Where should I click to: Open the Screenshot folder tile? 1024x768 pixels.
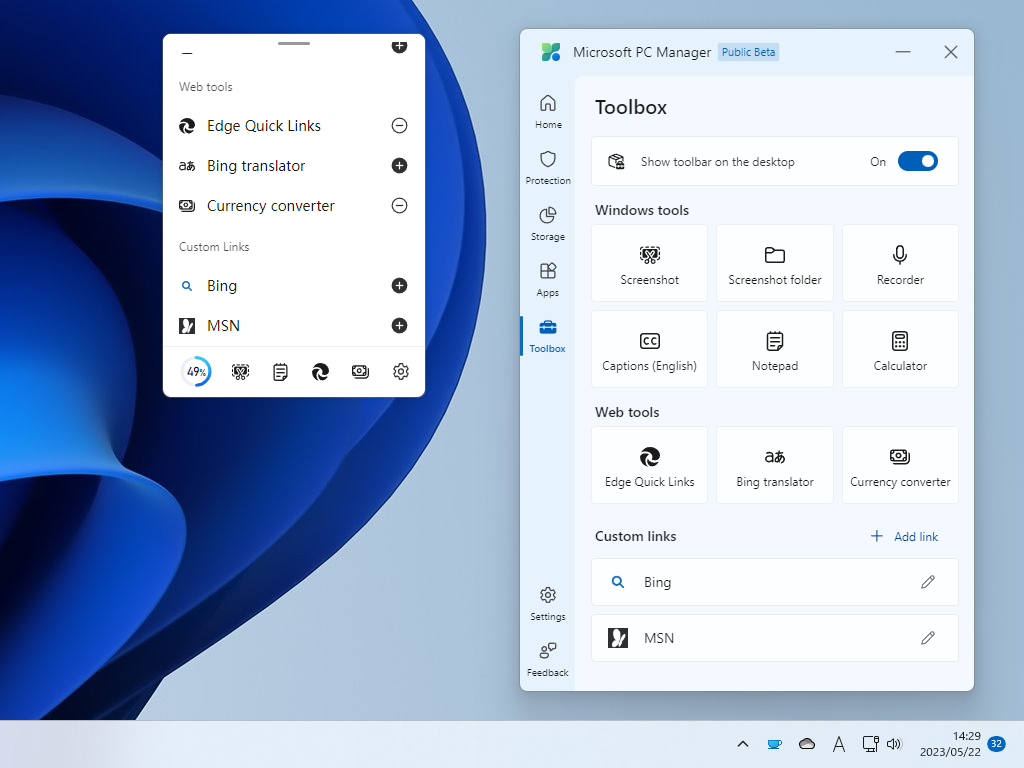point(775,263)
